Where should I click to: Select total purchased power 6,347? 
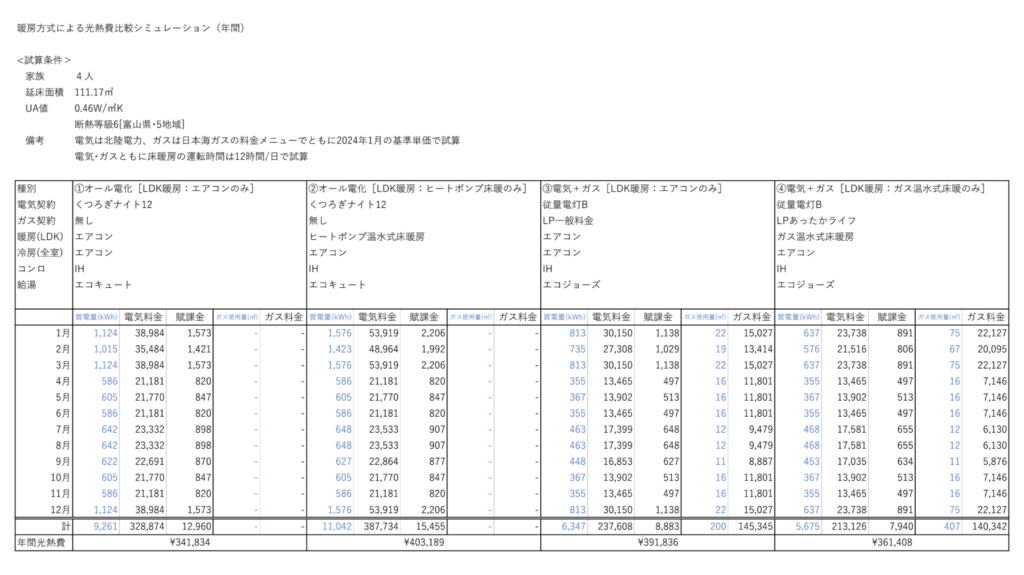click(x=573, y=527)
